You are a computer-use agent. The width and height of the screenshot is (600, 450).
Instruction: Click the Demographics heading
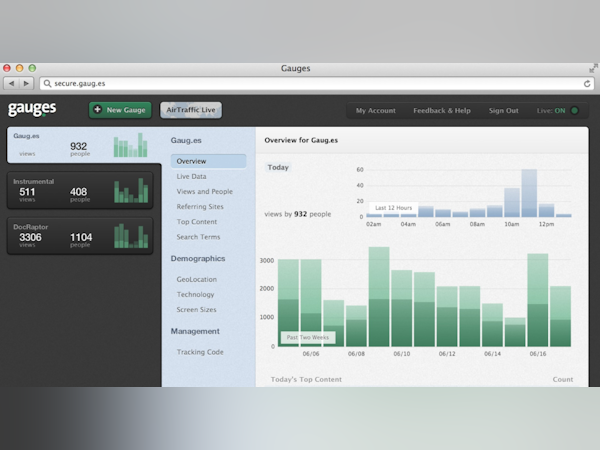[x=198, y=259]
